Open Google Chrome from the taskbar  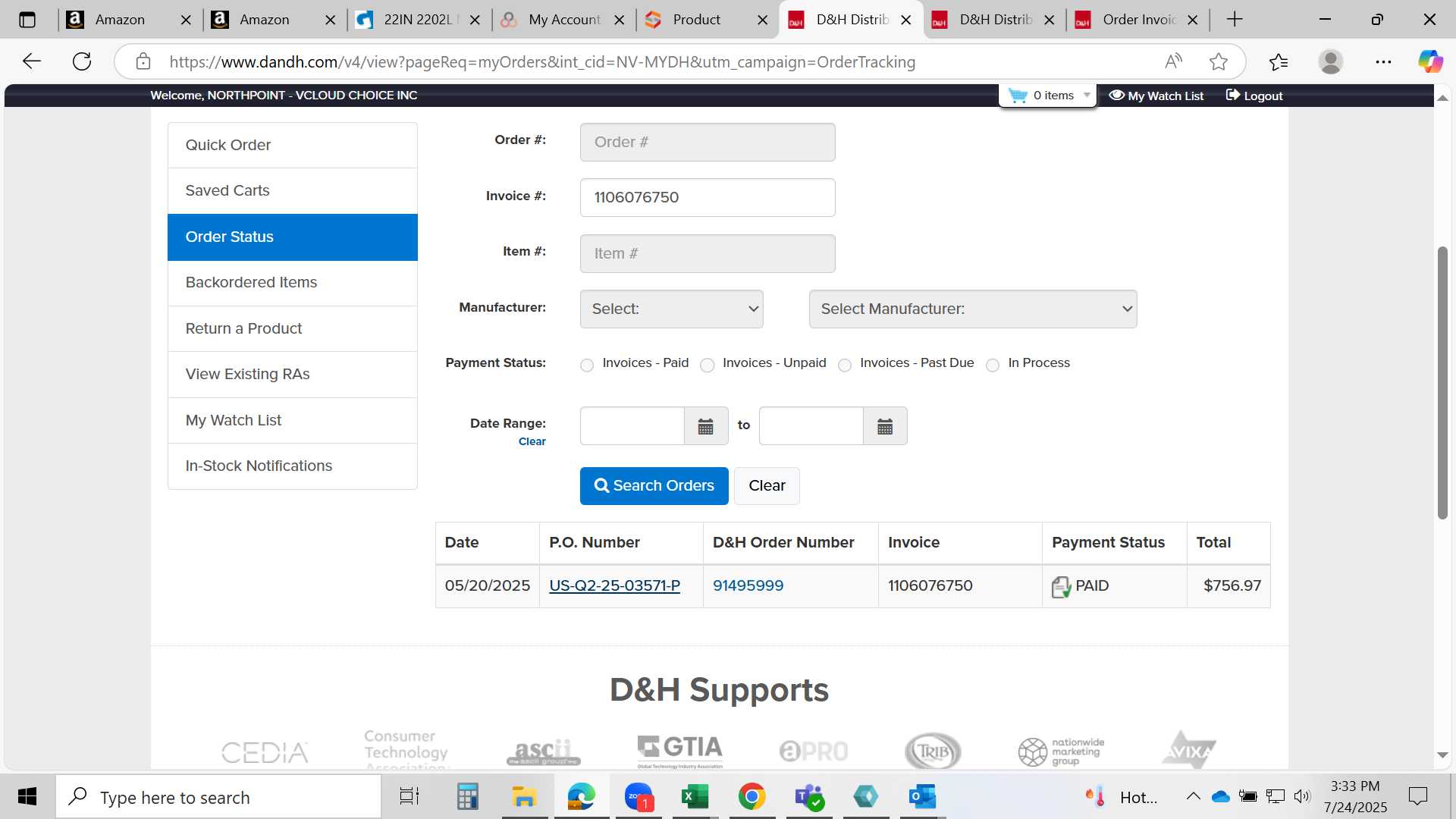pyautogui.click(x=752, y=797)
